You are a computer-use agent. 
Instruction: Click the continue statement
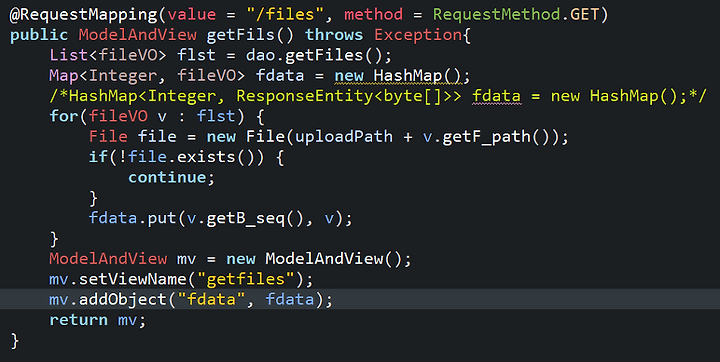coord(171,177)
